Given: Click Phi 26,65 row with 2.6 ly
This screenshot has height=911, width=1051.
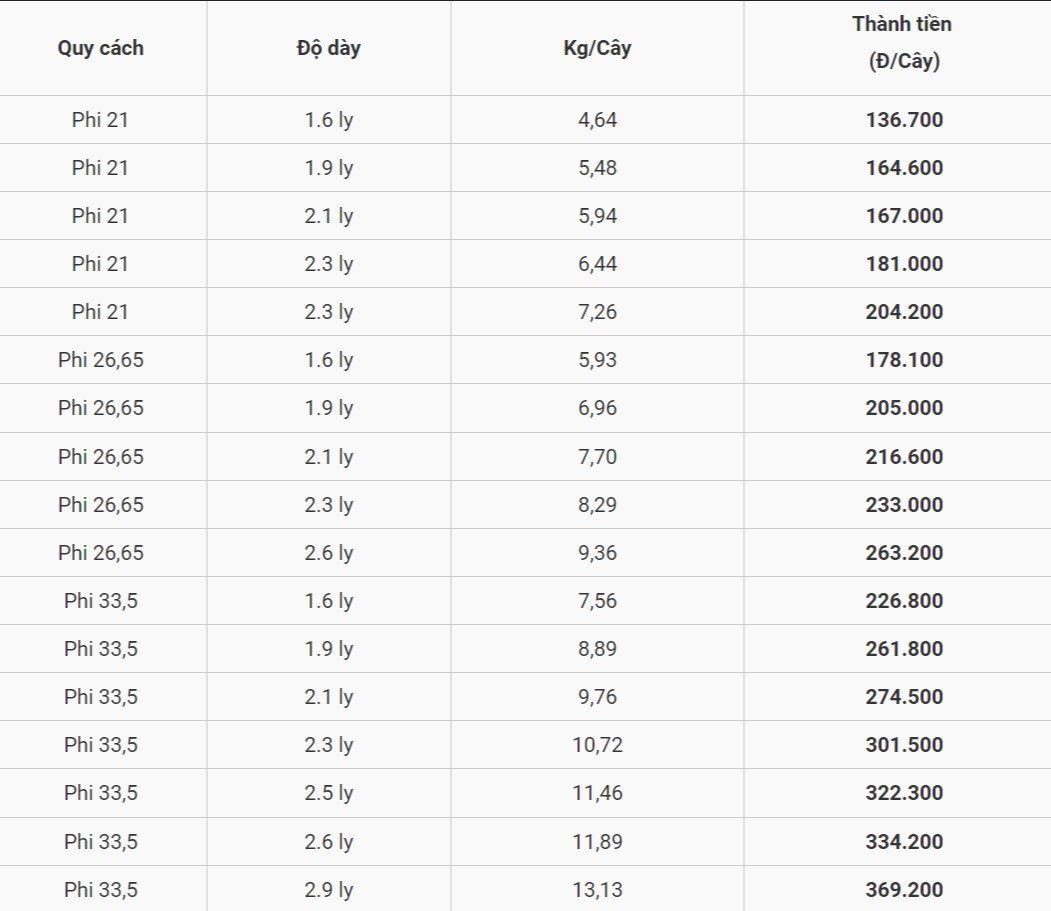Looking at the screenshot, I should (101, 553).
